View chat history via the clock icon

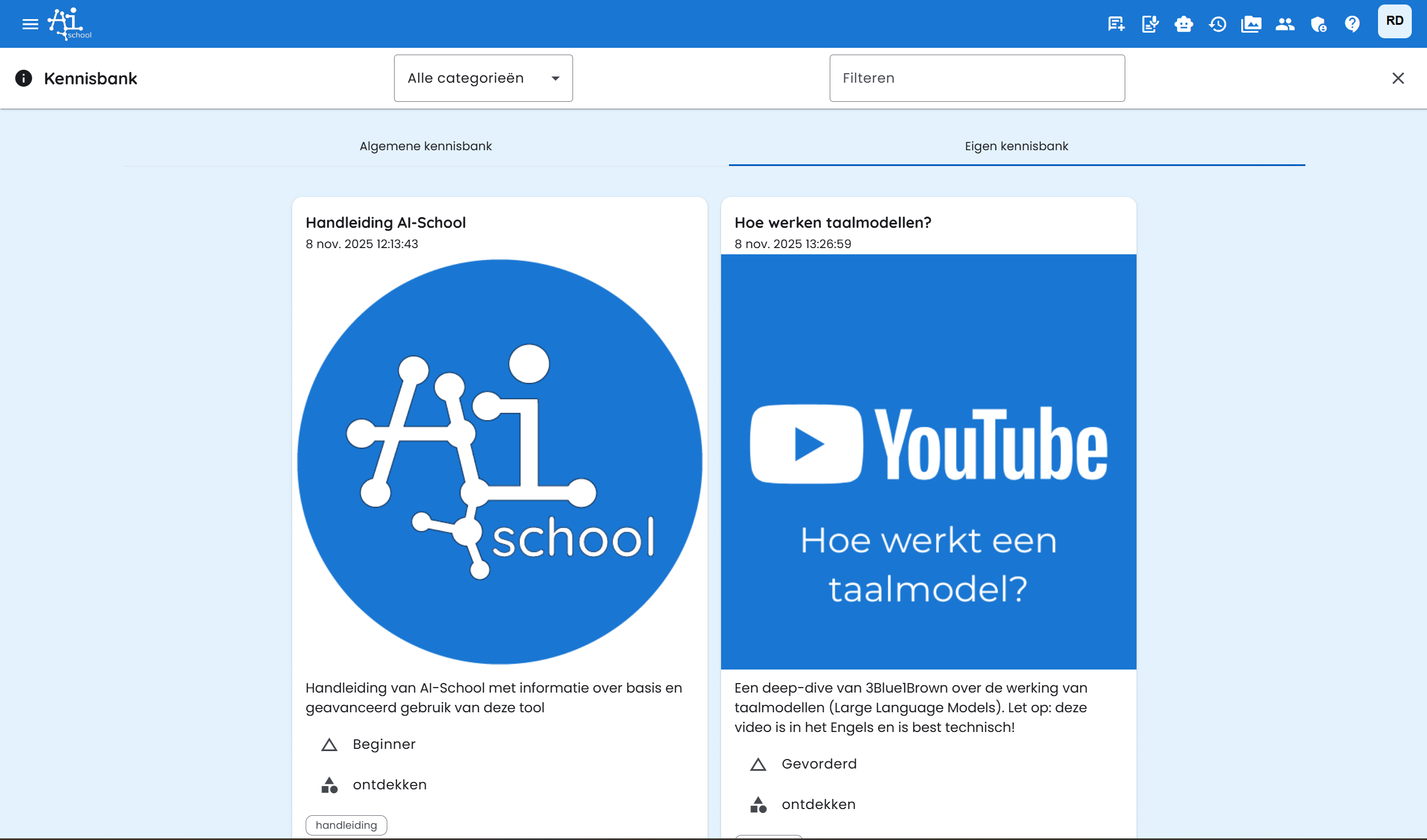pyautogui.click(x=1218, y=24)
